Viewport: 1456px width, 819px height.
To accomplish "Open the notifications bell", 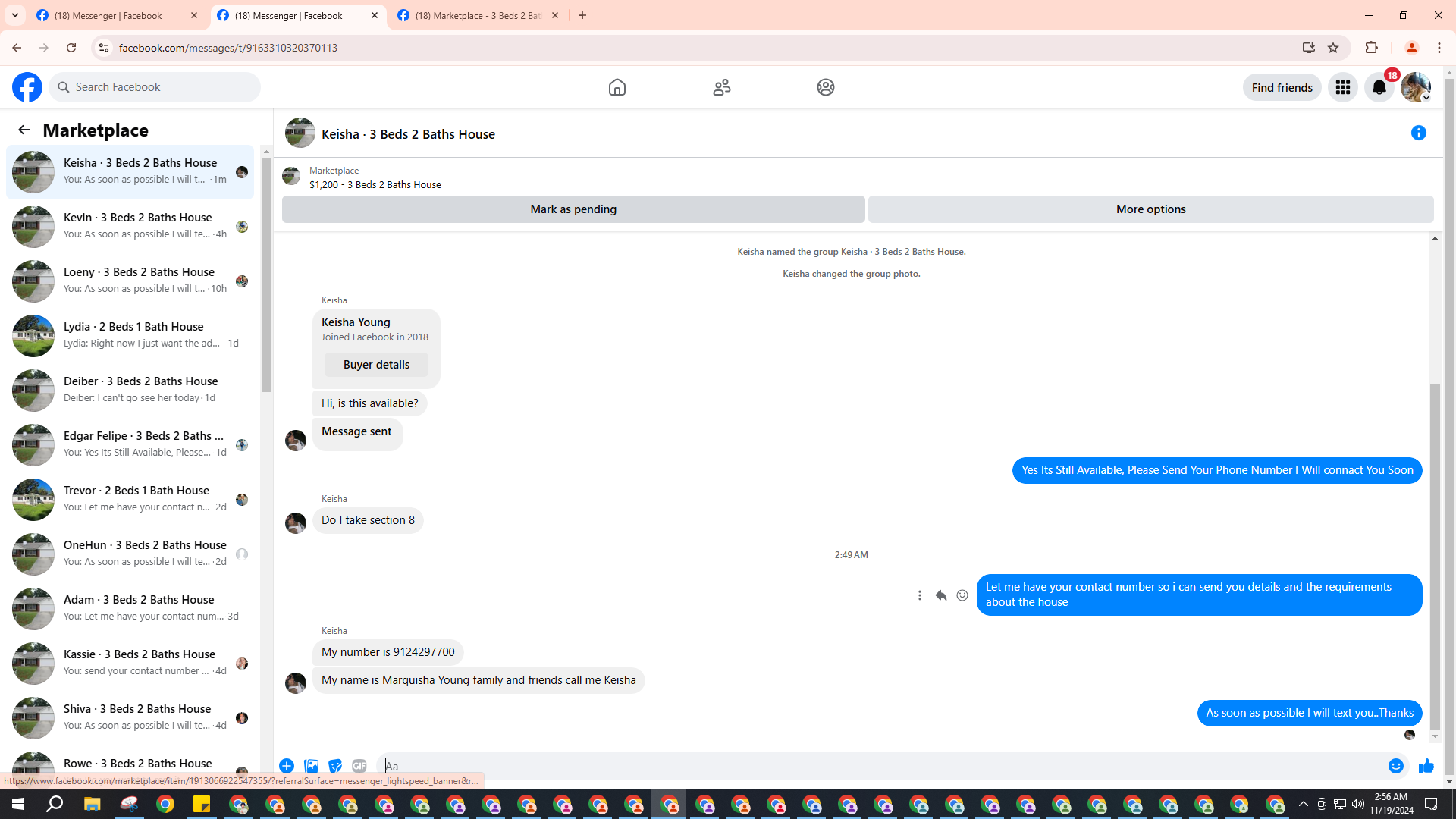I will click(x=1379, y=87).
